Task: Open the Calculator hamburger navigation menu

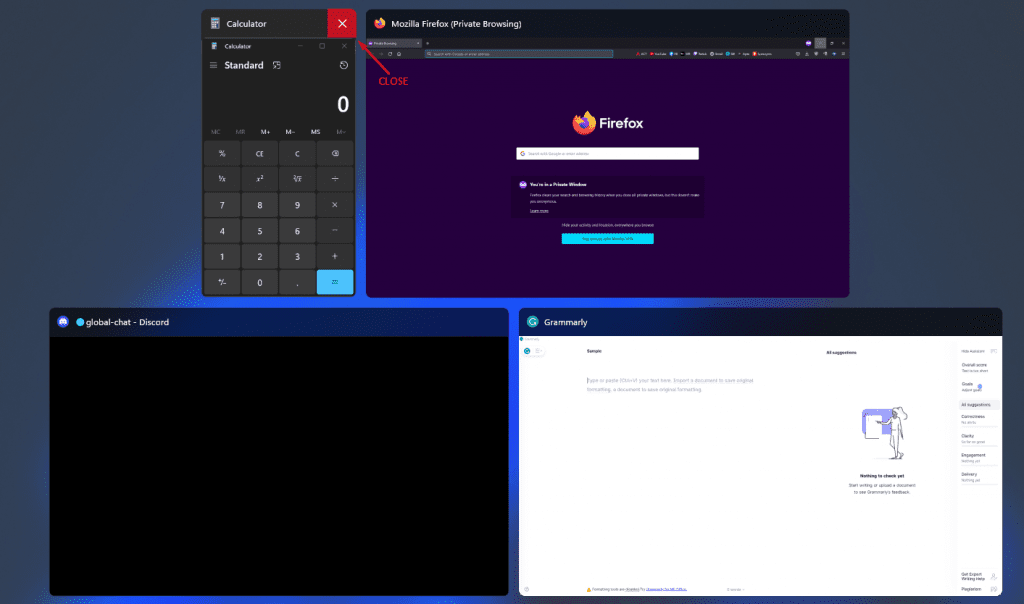Action: (213, 66)
